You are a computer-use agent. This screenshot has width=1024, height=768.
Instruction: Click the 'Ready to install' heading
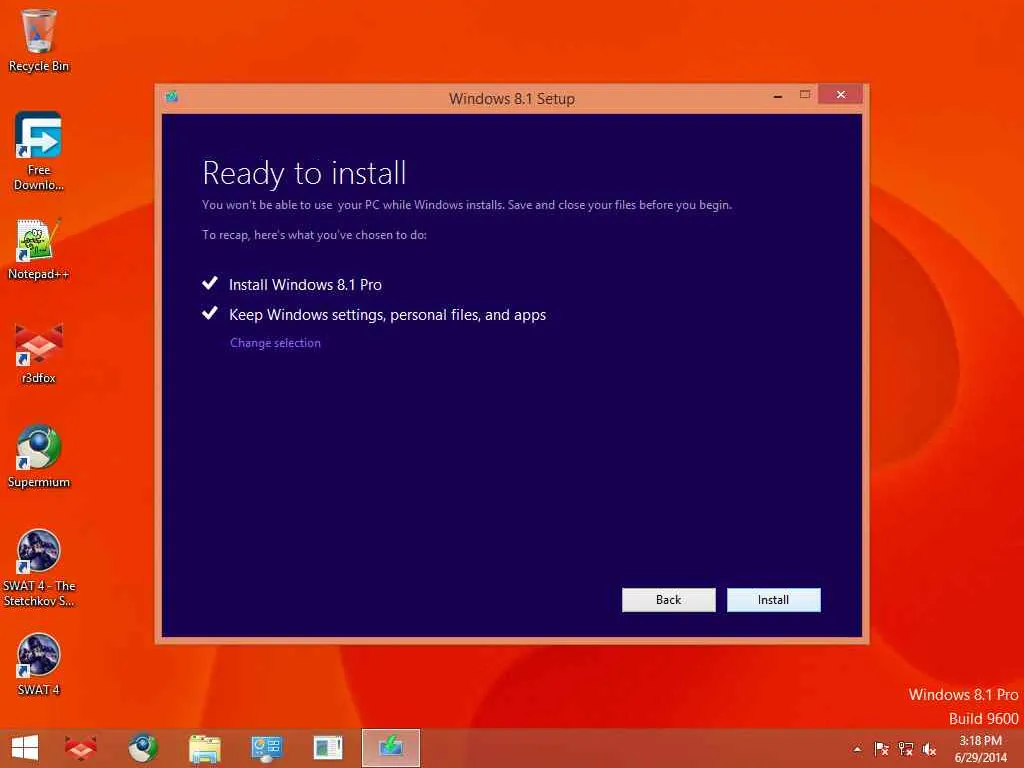(304, 173)
